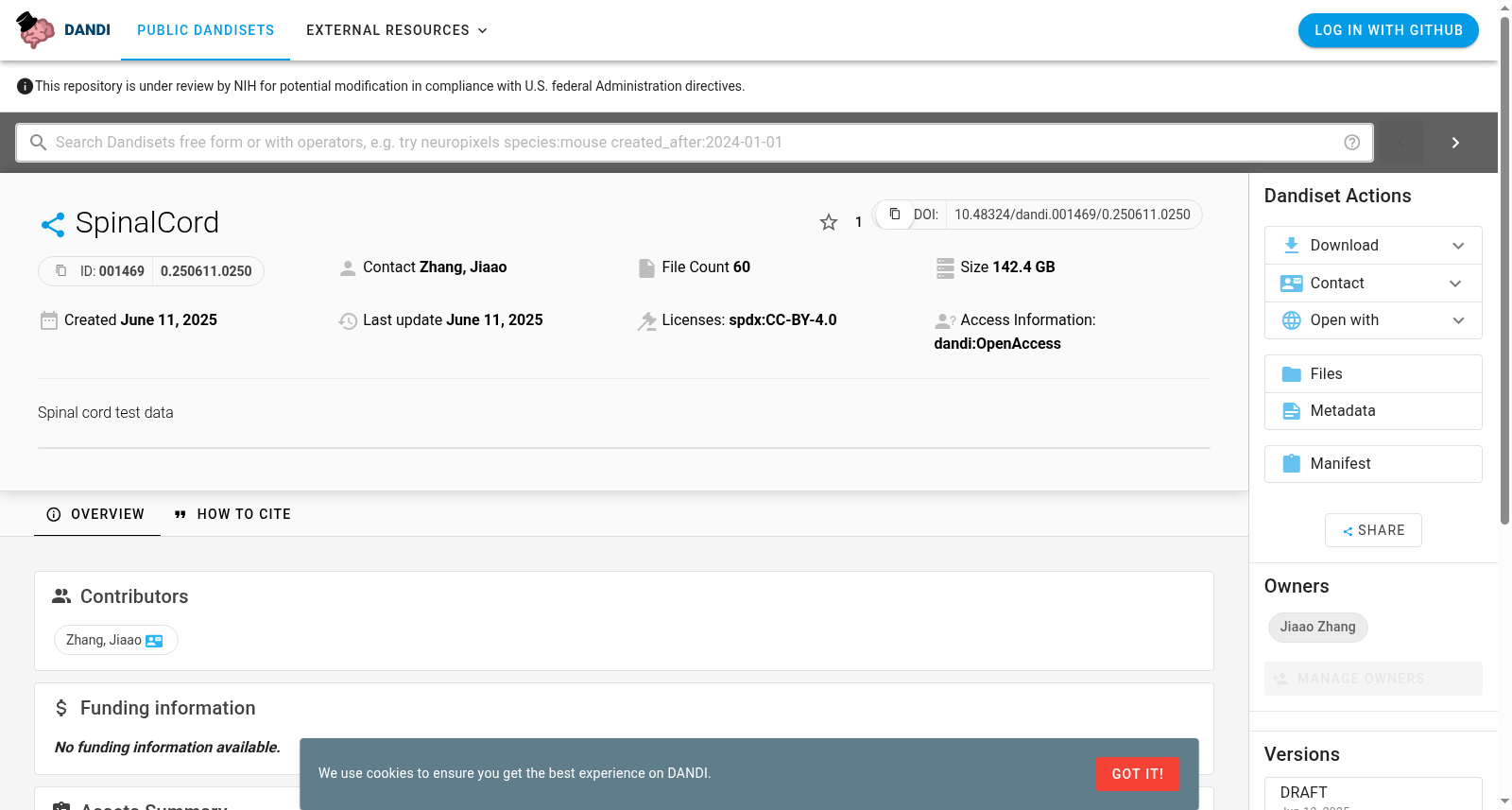Click the DOI value 10.48324/dandi.001469/0.250611.0250
The width and height of the screenshot is (1512, 810).
pyautogui.click(x=1073, y=215)
